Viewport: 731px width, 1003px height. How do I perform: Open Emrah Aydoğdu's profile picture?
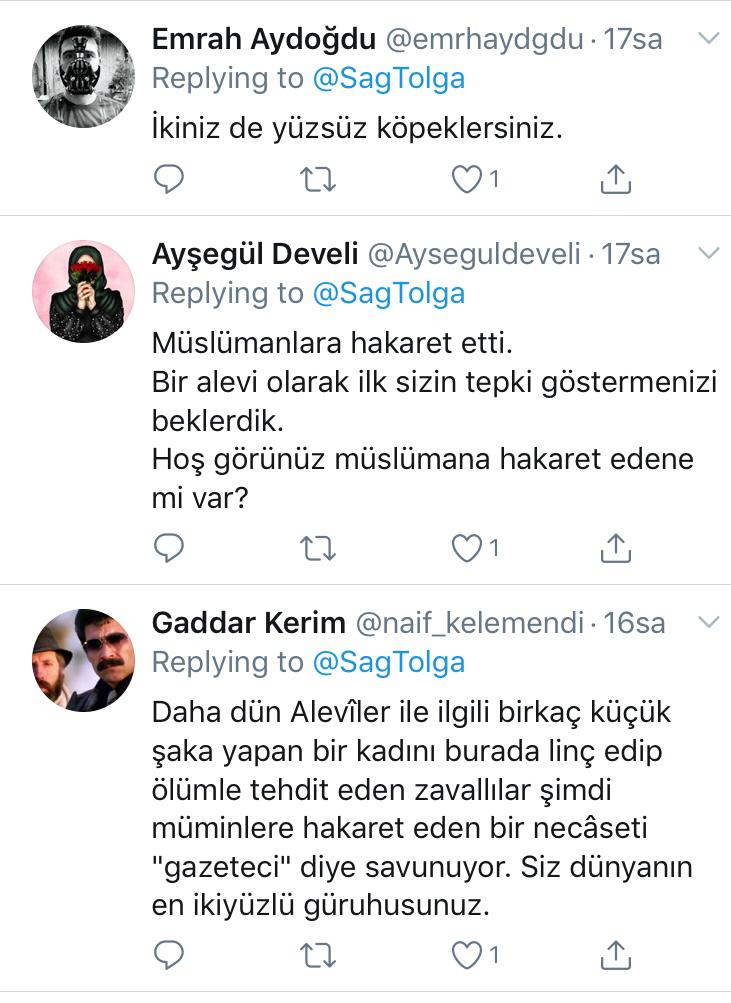coord(84,77)
